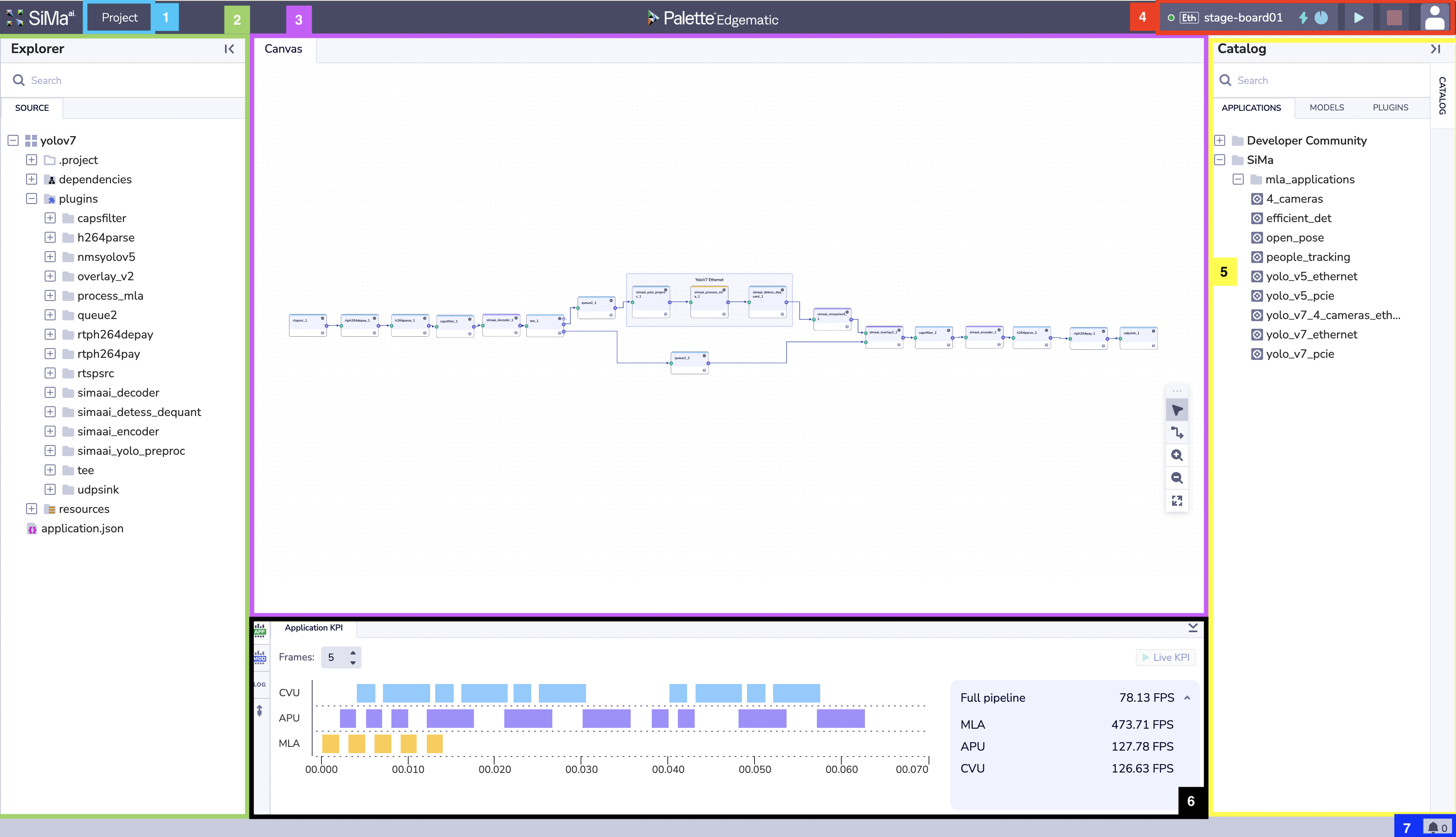Select the pointer arrow tool on canvas
Screen dimensions: 1456x837
coord(1177,410)
